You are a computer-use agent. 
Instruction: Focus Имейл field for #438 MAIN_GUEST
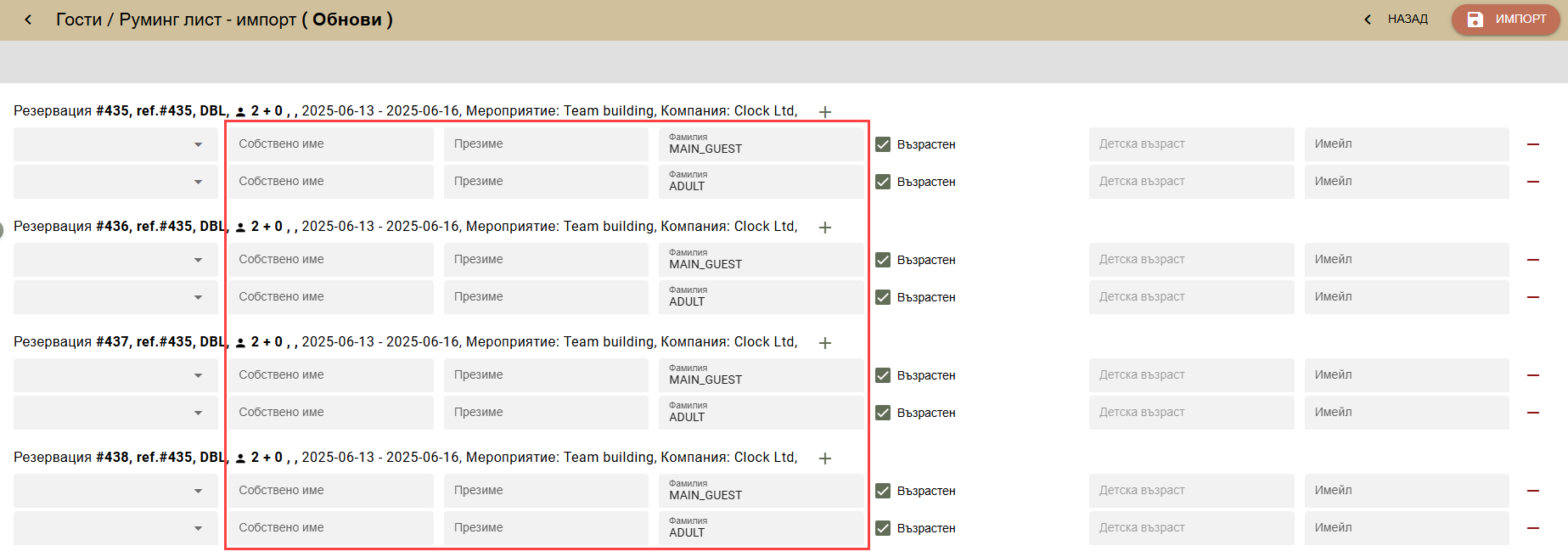1407,491
